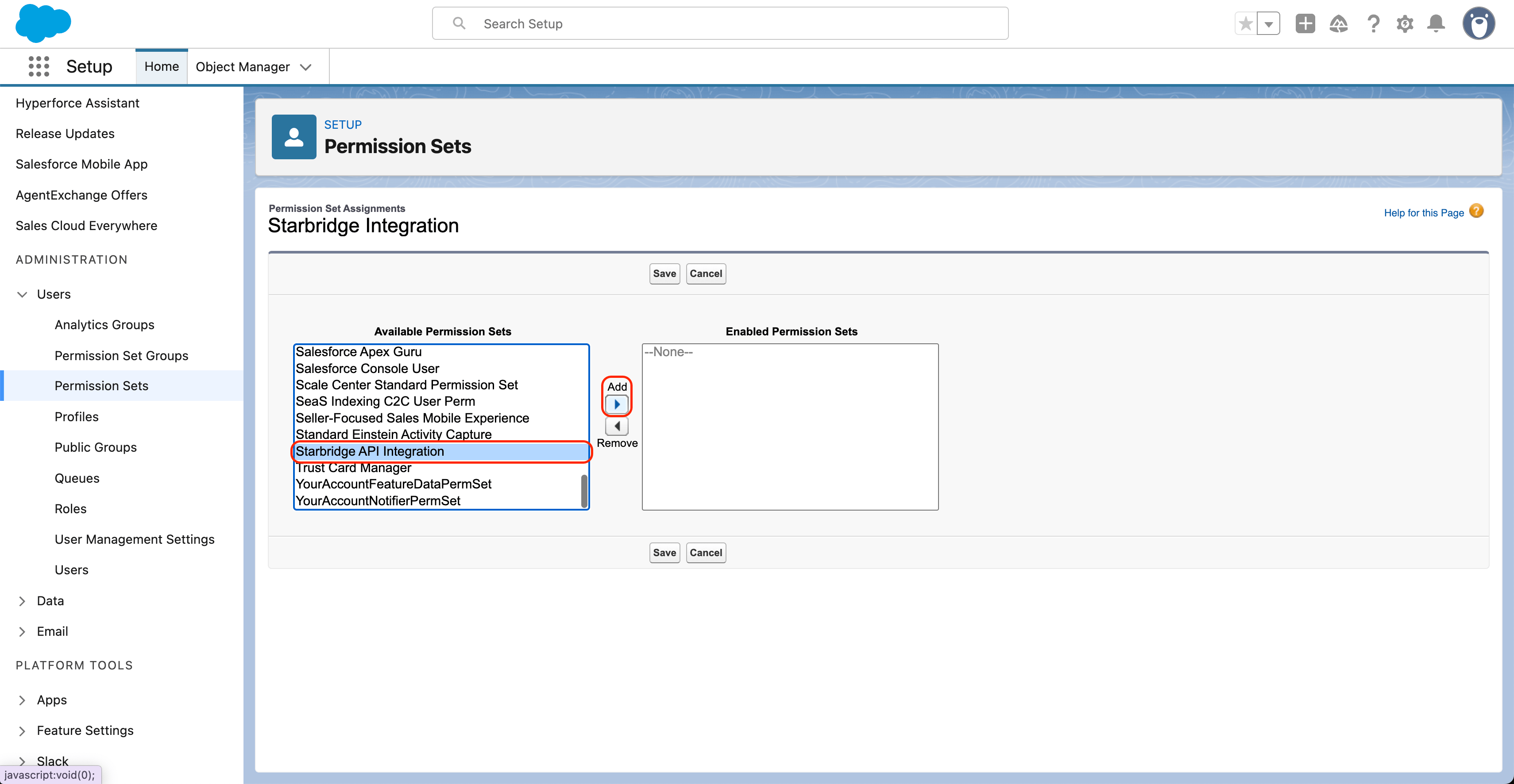Image resolution: width=1514 pixels, height=784 pixels.
Task: Open Hyperforce Assistant in the sidebar
Action: point(77,103)
